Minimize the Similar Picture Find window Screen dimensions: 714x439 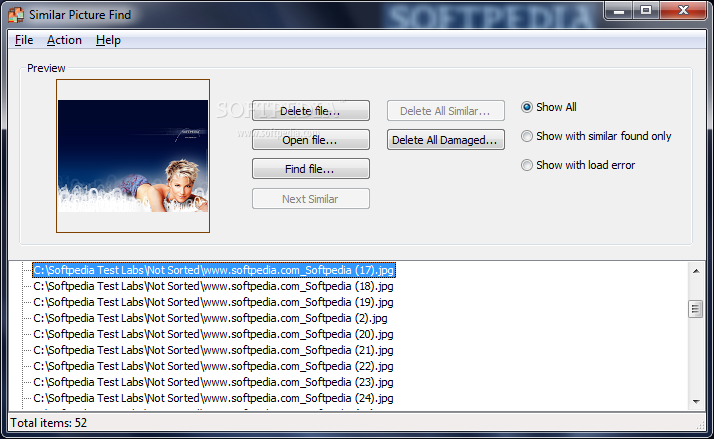click(x=619, y=10)
